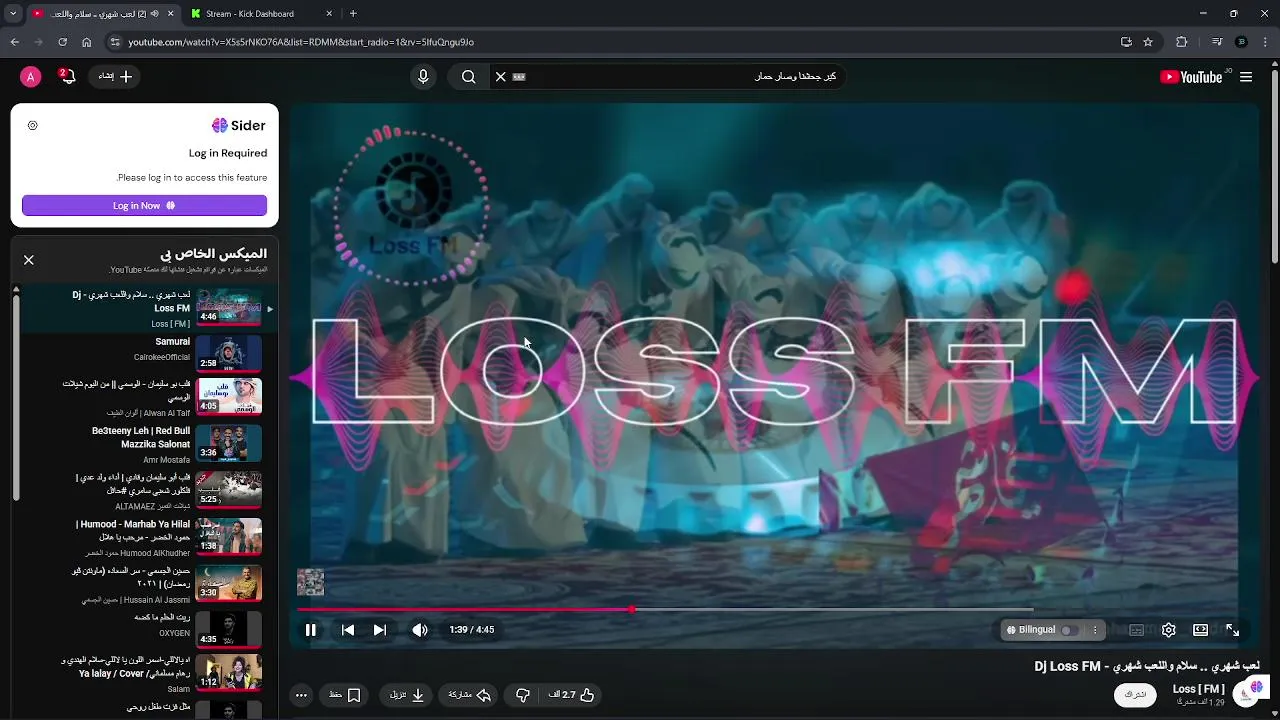View site information icon in address bar

tap(115, 42)
